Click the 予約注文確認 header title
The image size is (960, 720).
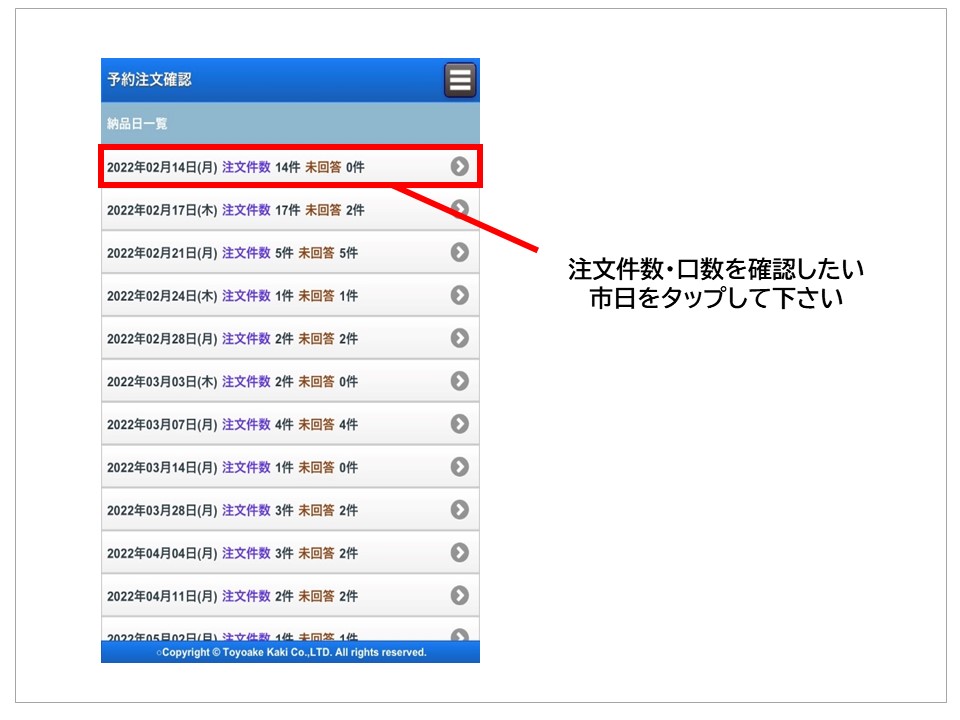150,80
